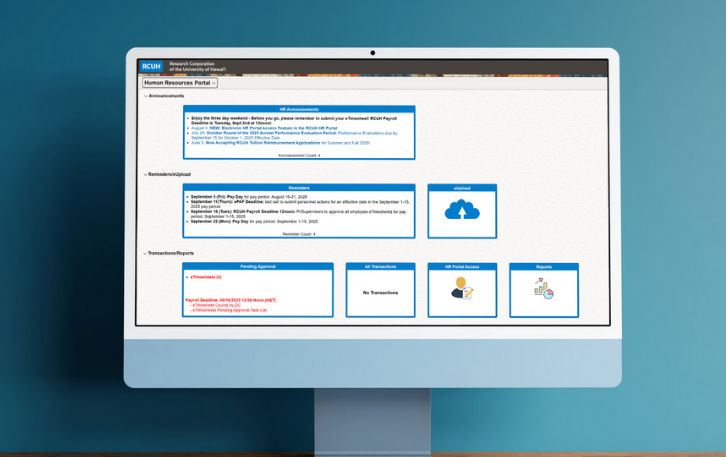Screen dimensions: 726x457
Task: Click 'Research Corporation of the University of Hawai'i' header text
Action: (197, 67)
